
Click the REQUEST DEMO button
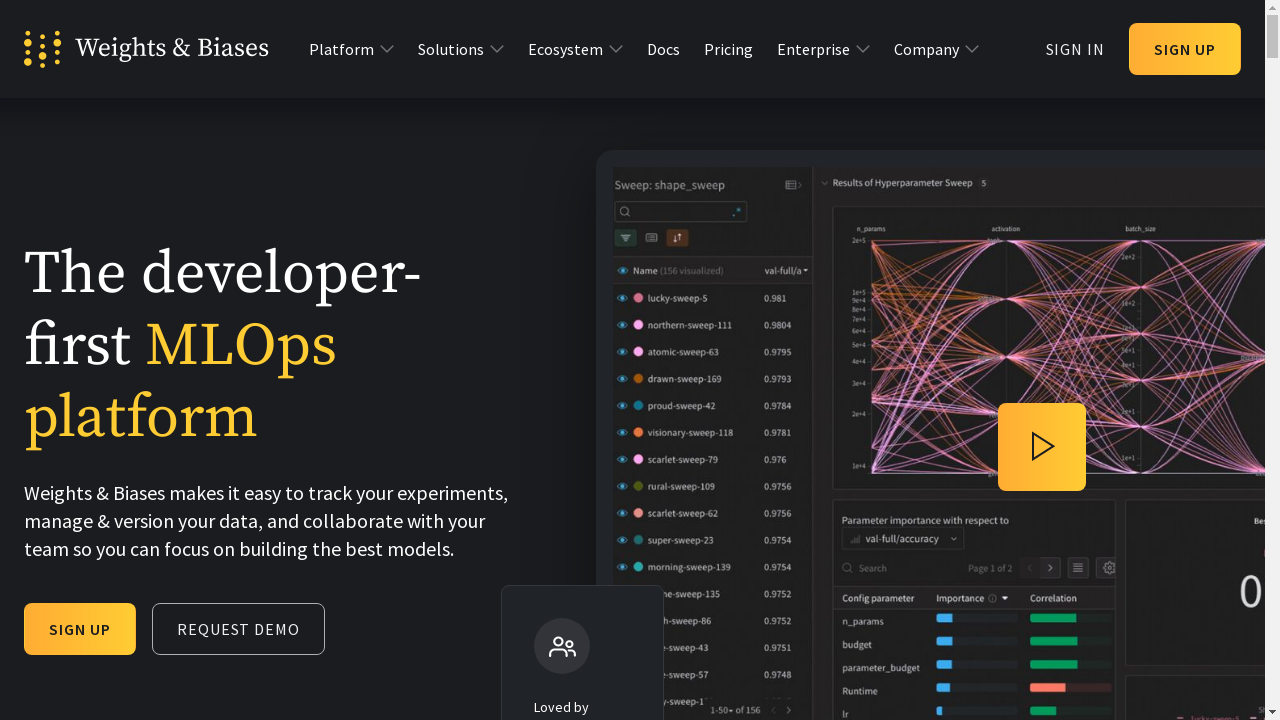pyautogui.click(x=238, y=629)
